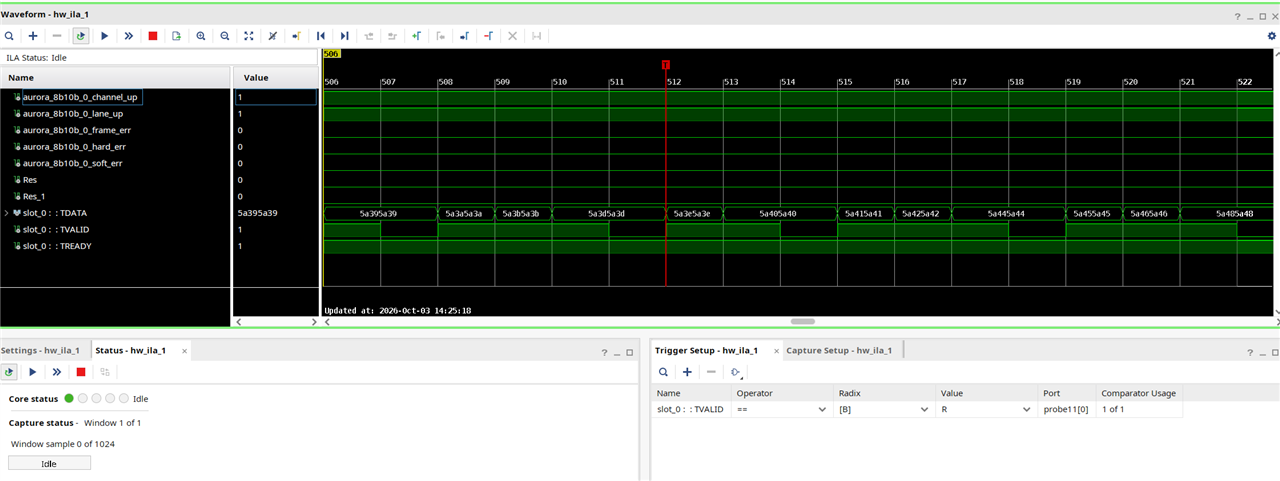Add probe in Trigger Setup toolbar
This screenshot has height=481, width=1280.
pyautogui.click(x=687, y=372)
